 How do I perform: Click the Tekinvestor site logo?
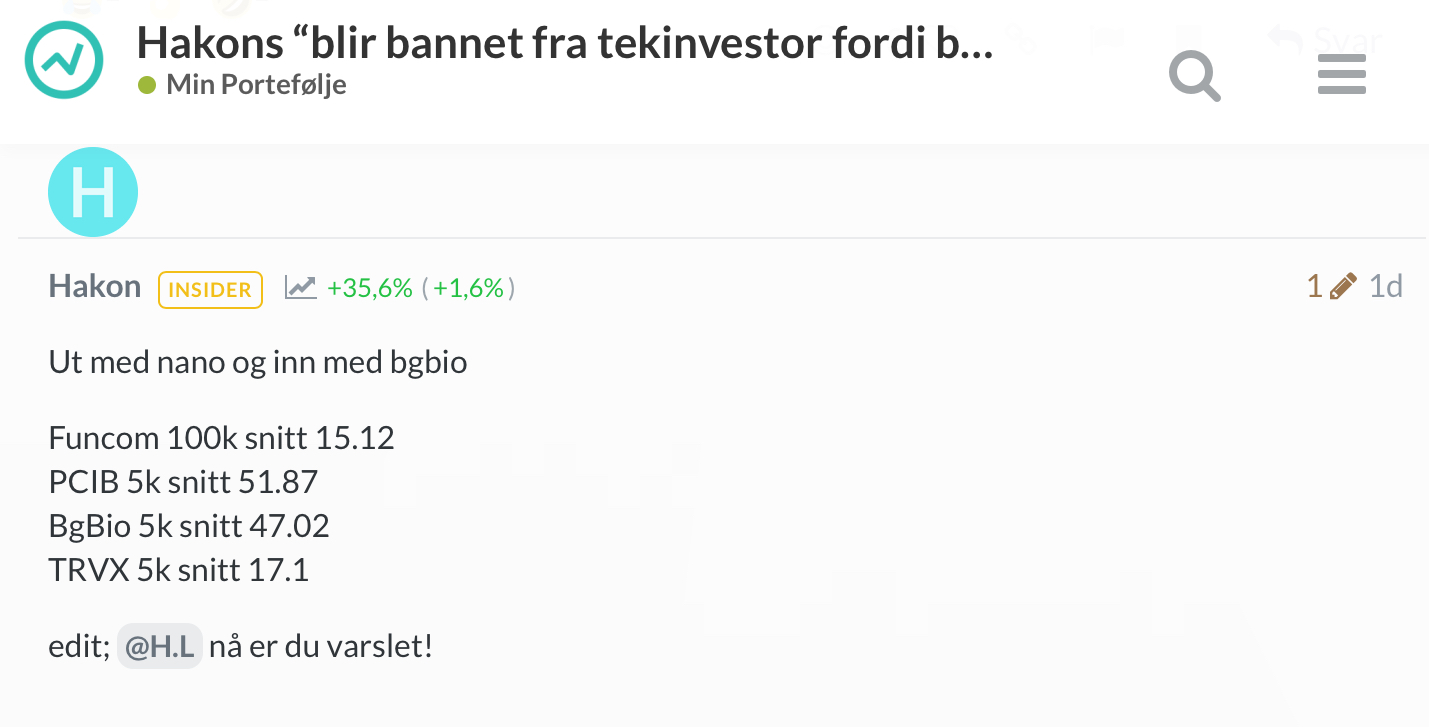pos(64,60)
